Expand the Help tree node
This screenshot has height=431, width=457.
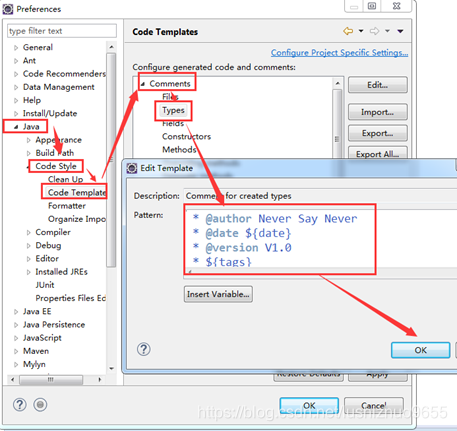(16, 100)
